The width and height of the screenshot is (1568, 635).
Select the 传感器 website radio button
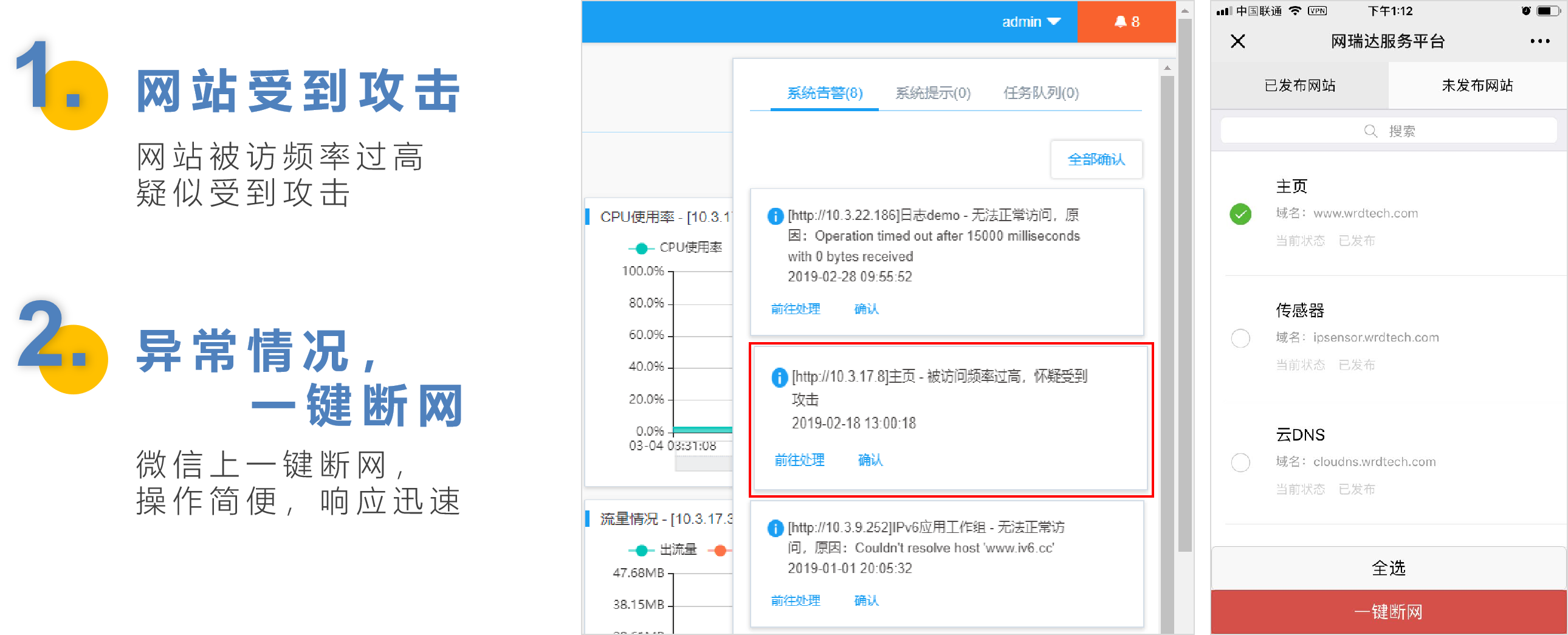pos(1240,338)
